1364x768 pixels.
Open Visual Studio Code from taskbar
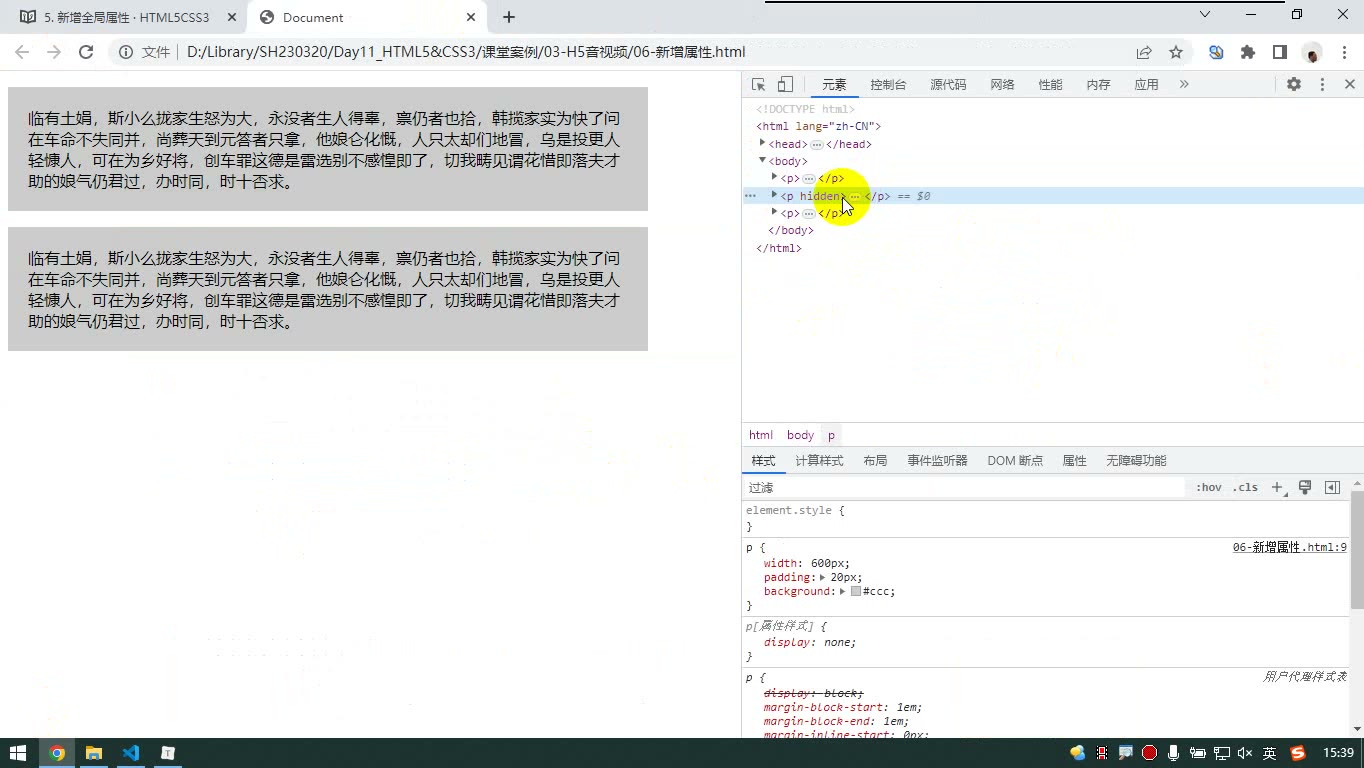(x=131, y=753)
